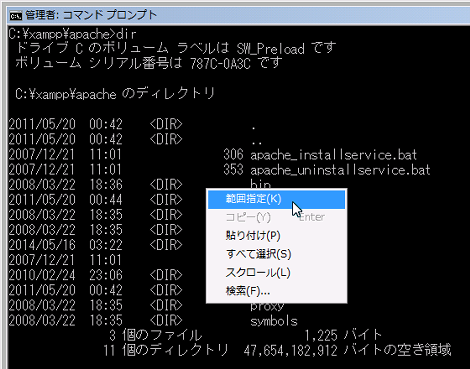
Task: Click the date 2010/02/24
Action: point(42,275)
